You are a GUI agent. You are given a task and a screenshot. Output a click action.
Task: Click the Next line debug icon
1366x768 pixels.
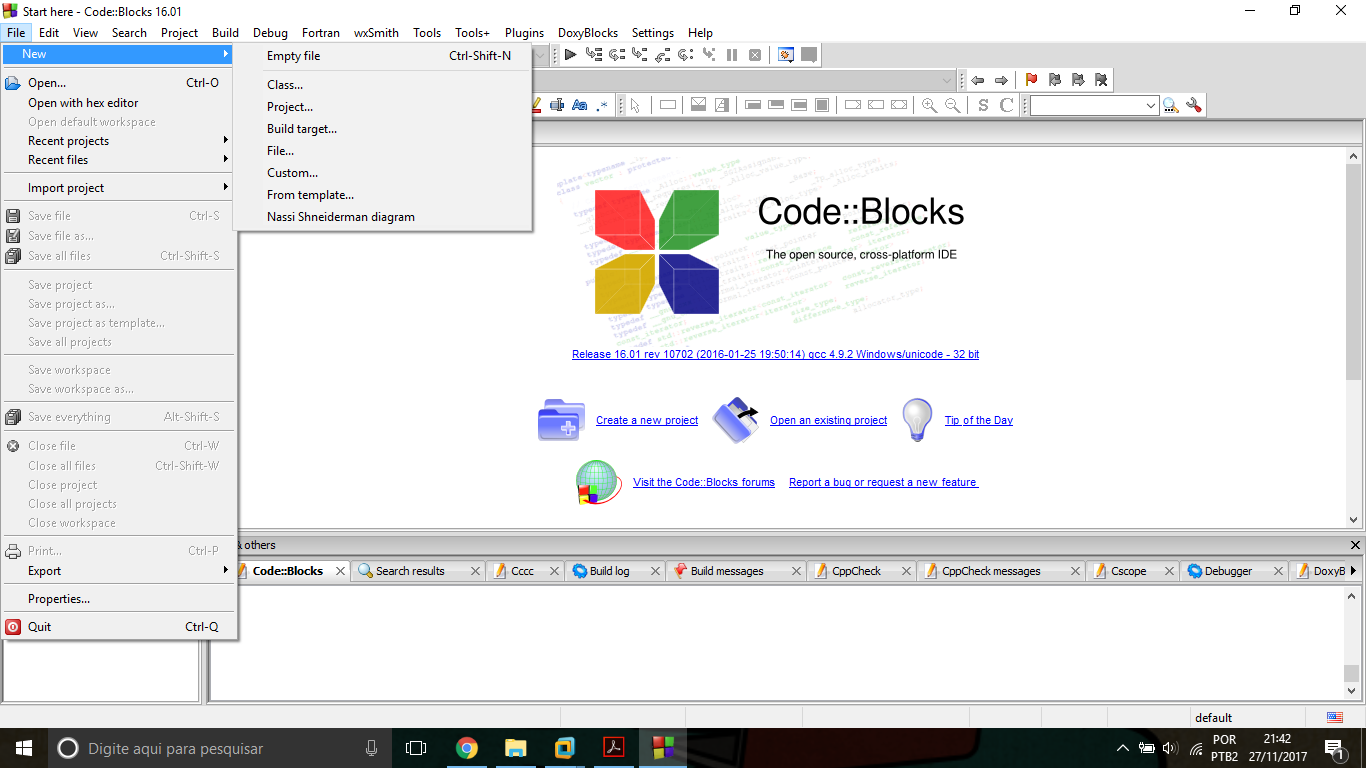[x=617, y=55]
